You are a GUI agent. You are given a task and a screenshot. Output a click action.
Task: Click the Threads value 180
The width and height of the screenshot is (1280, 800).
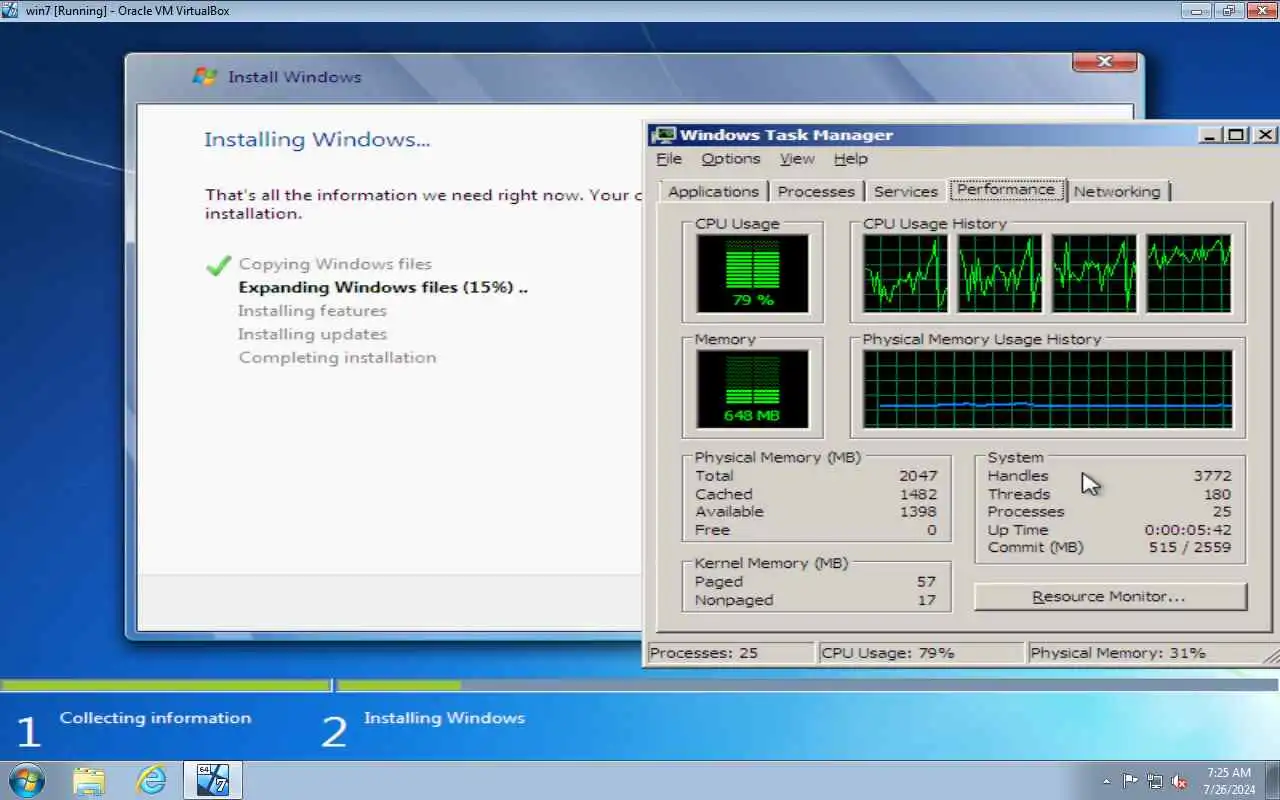[x=1217, y=494]
